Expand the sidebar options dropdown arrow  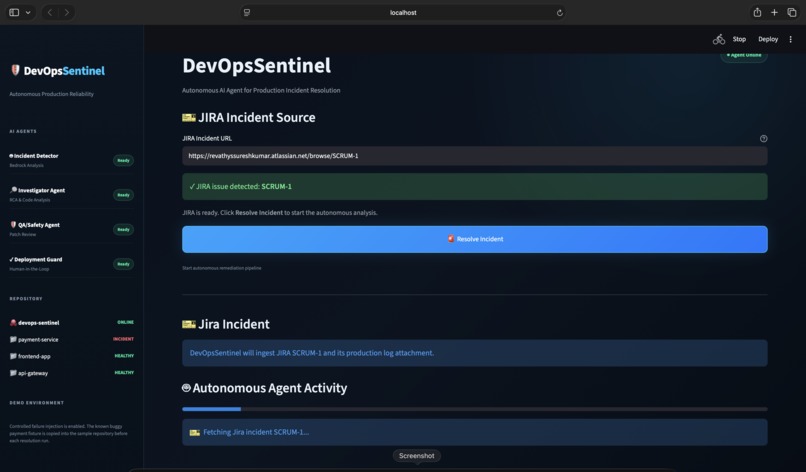(28, 12)
